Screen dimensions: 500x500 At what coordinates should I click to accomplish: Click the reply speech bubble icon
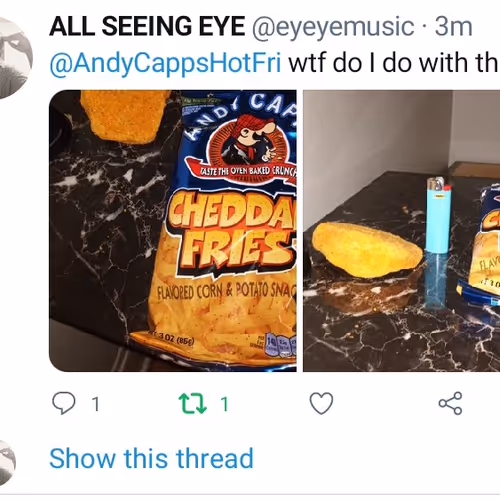pos(64,403)
